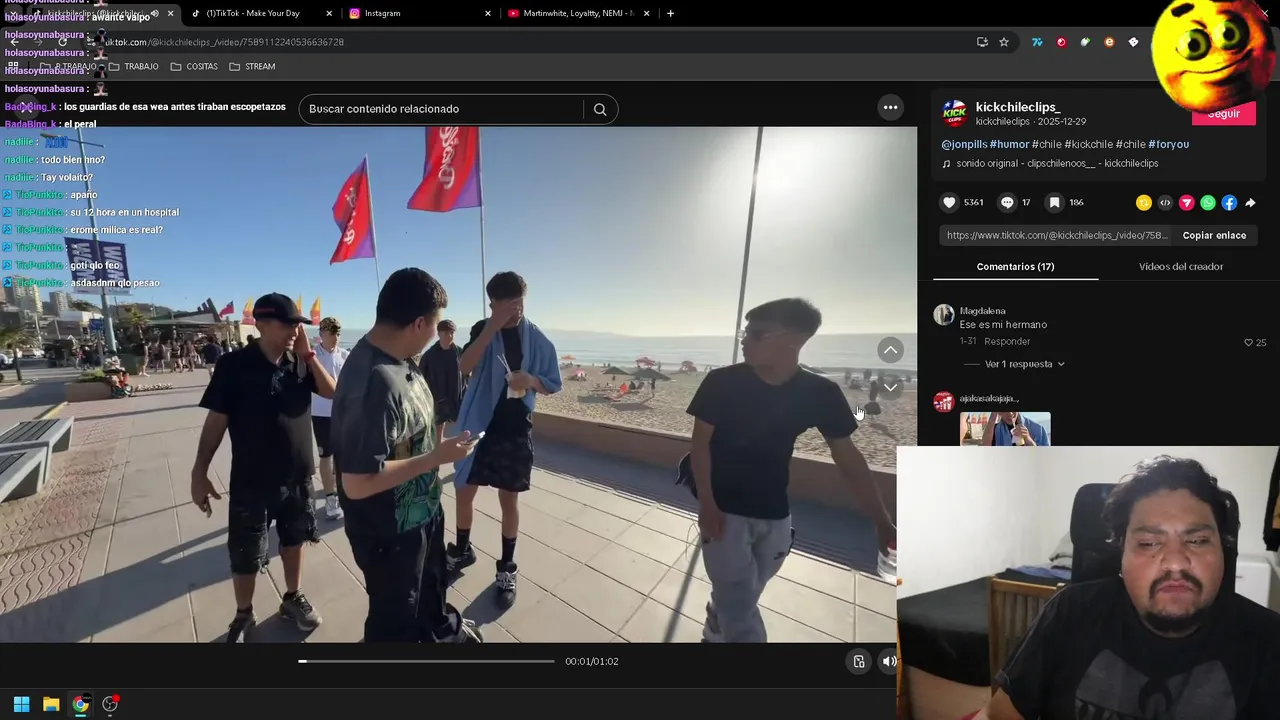The width and height of the screenshot is (1280, 720).
Task: Go to the next video via the down chevron
Action: click(890, 388)
